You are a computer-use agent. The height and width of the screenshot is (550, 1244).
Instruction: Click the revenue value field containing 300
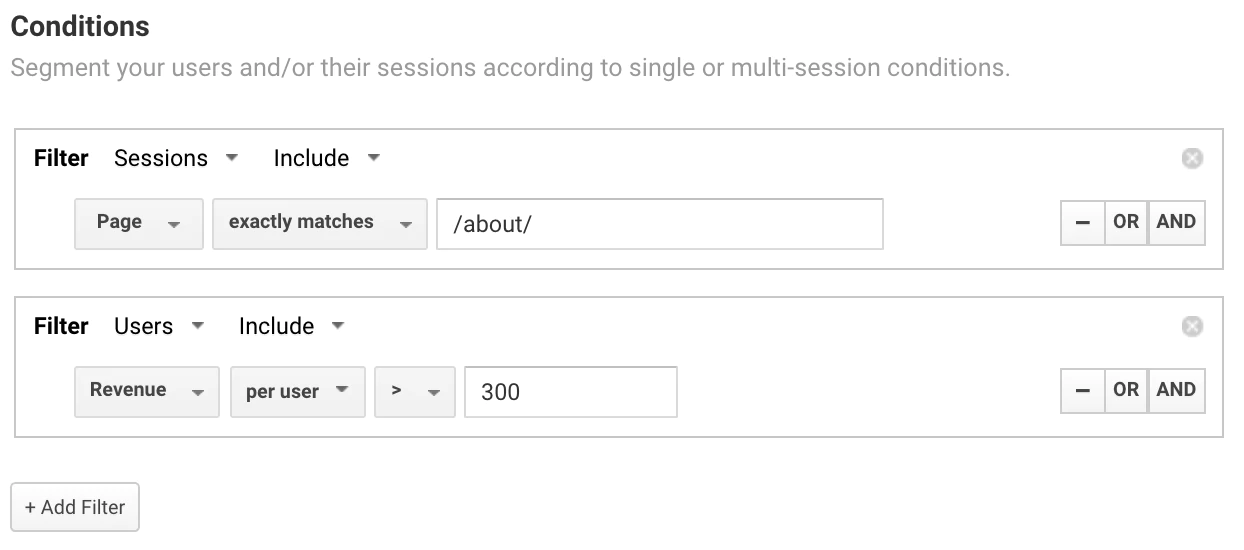point(570,391)
